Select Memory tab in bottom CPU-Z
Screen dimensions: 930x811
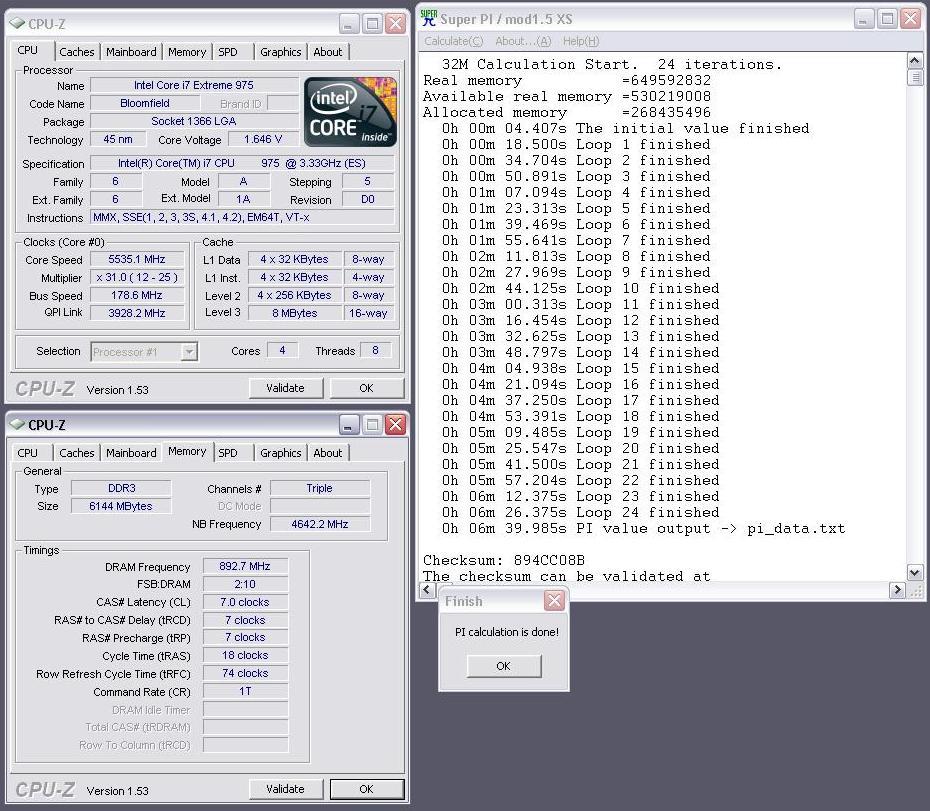point(187,451)
